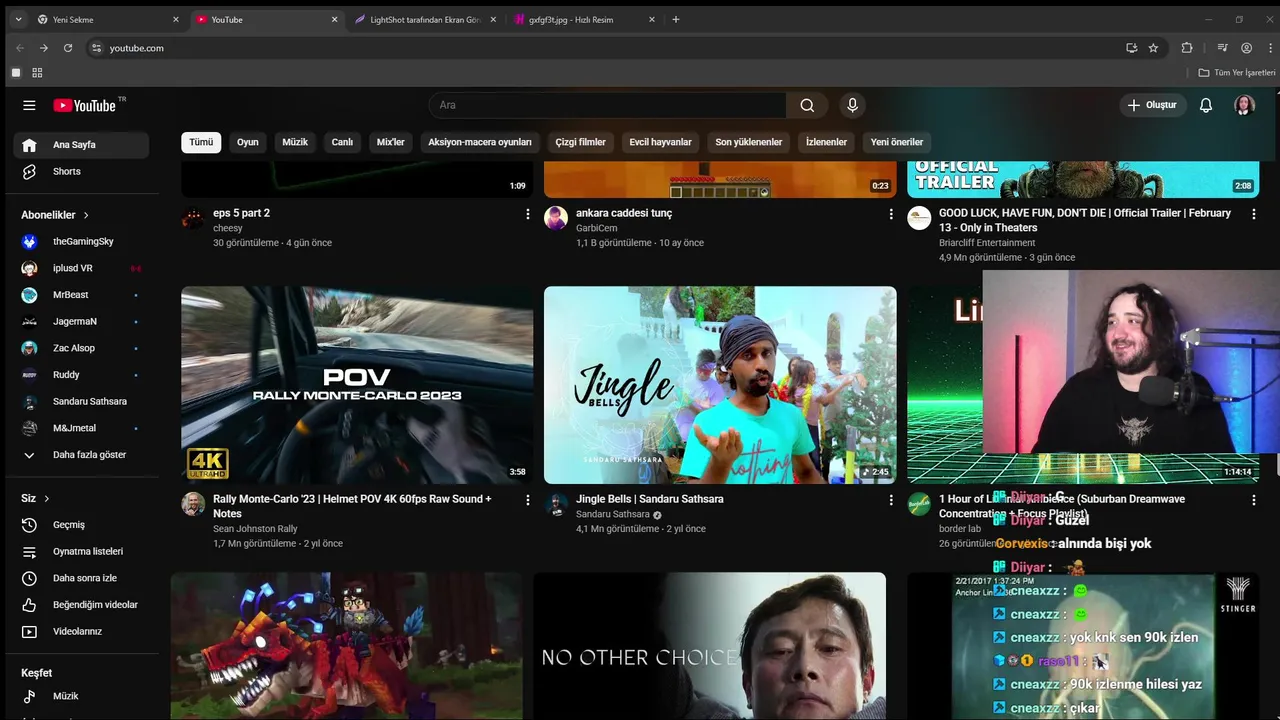
Task: Select the Mix'ler filter chip
Action: pyautogui.click(x=391, y=142)
